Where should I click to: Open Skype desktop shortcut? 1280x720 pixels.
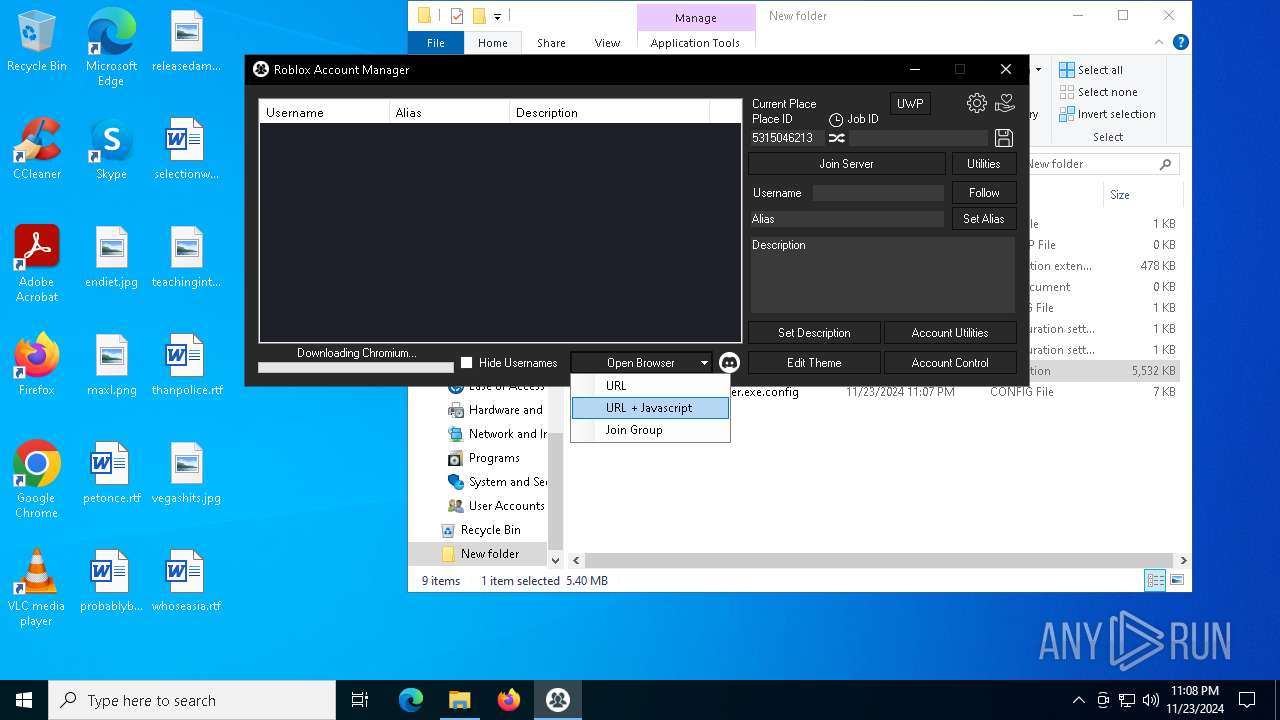[111, 149]
